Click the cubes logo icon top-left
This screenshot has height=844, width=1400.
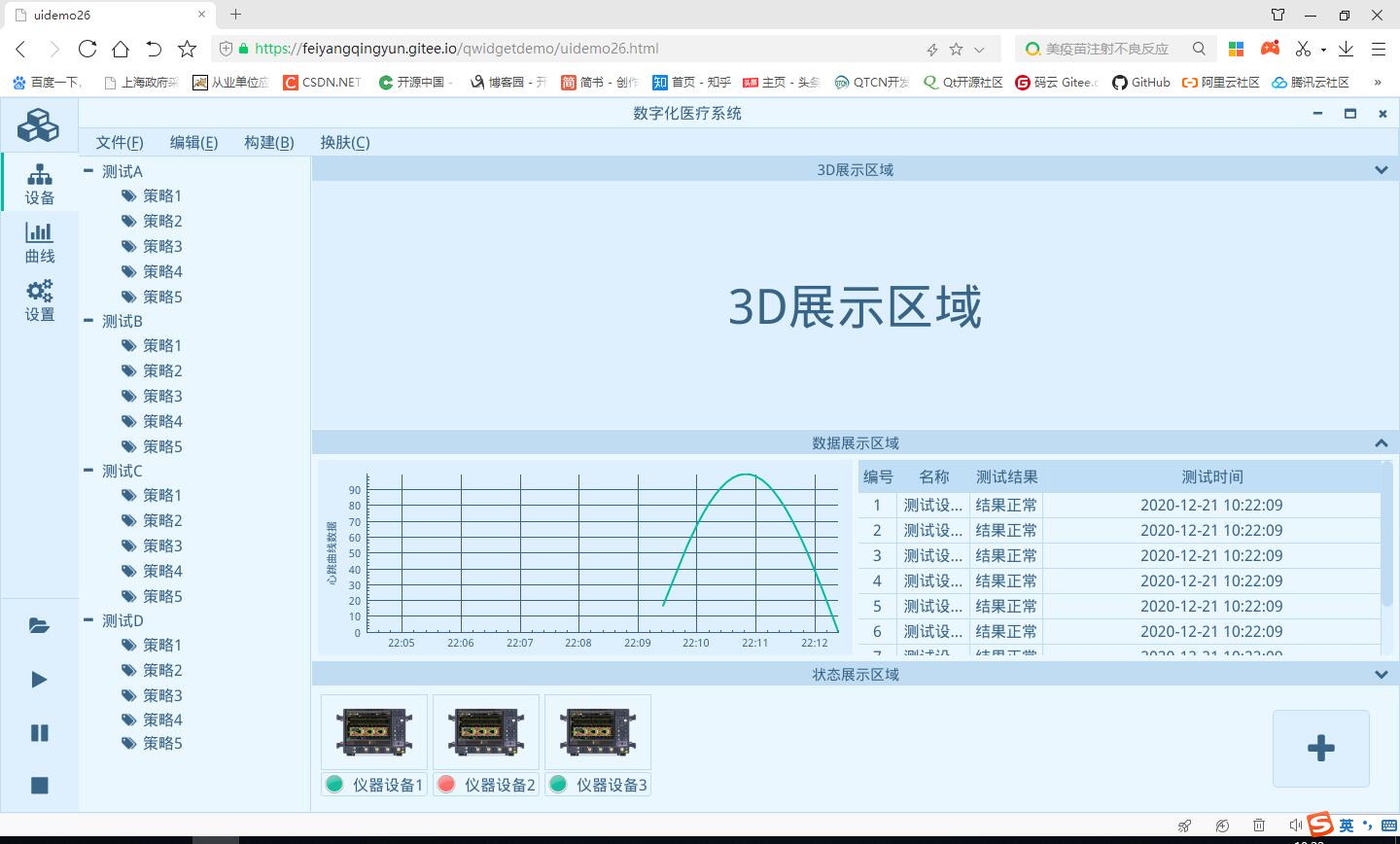coord(39,124)
